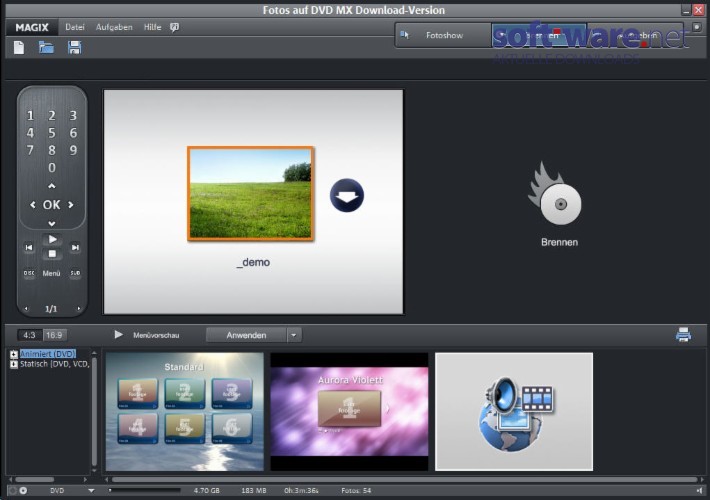Image resolution: width=710 pixels, height=500 pixels.
Task: Click the remote stop button
Action: click(x=52, y=254)
